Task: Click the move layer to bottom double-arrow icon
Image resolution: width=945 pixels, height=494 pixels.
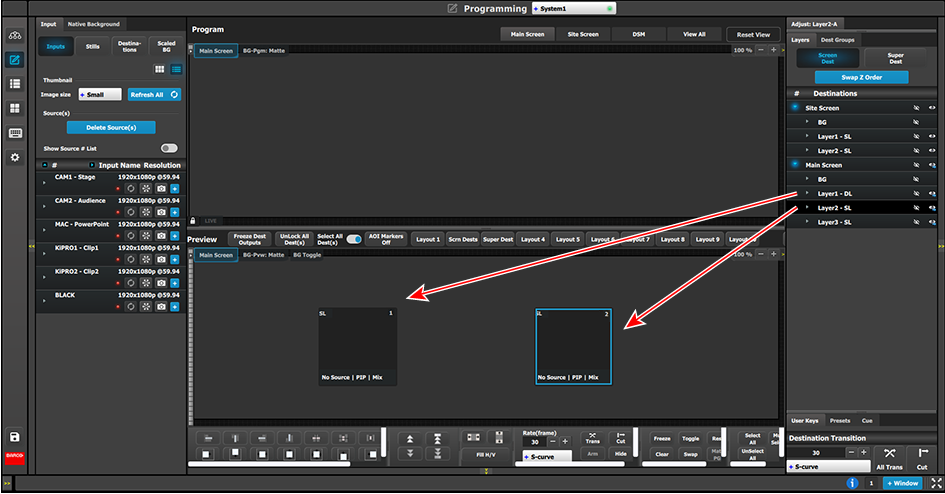Action: [438, 453]
